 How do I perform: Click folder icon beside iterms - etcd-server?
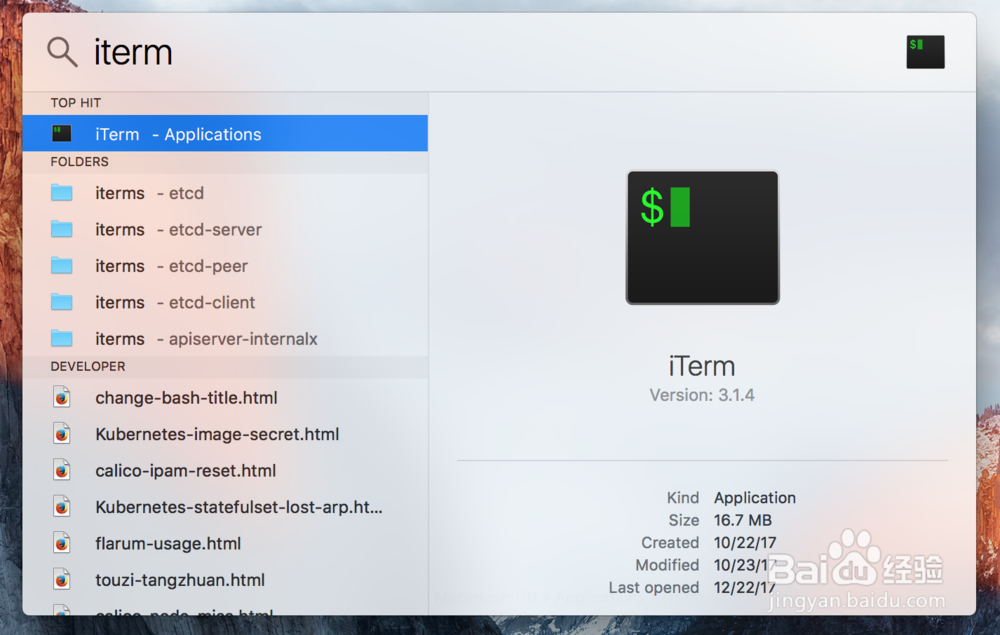coord(62,229)
